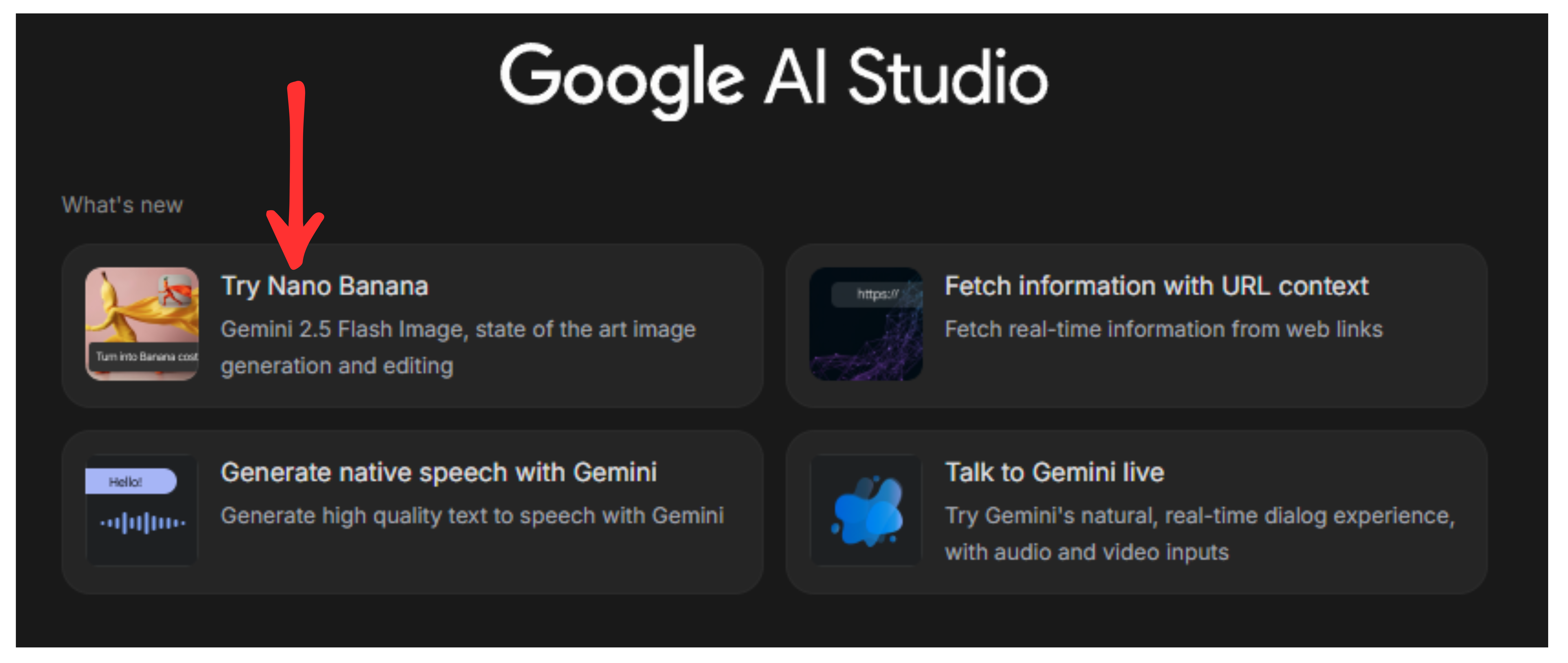This screenshot has height=663, width=1568.
Task: Click the Gemini 2.5 Flash Image description
Action: (458, 329)
